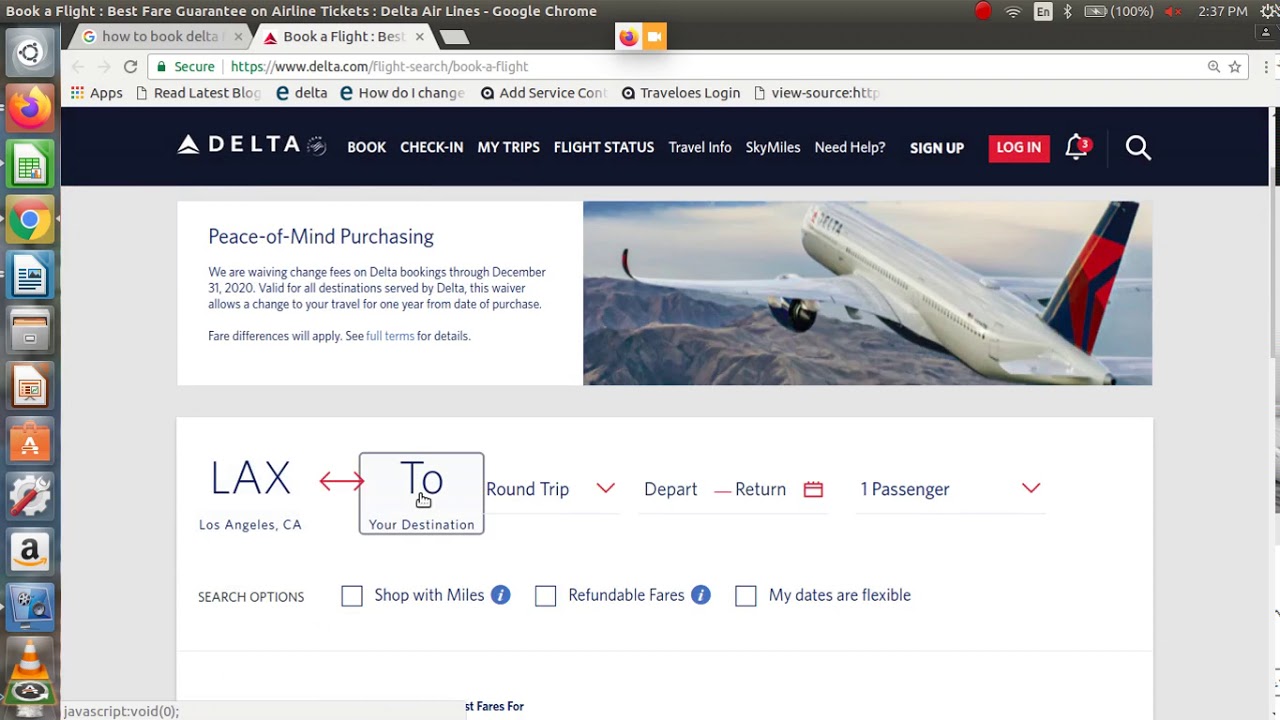Viewport: 1280px width, 720px height.
Task: Choose the Return date field
Action: point(760,489)
